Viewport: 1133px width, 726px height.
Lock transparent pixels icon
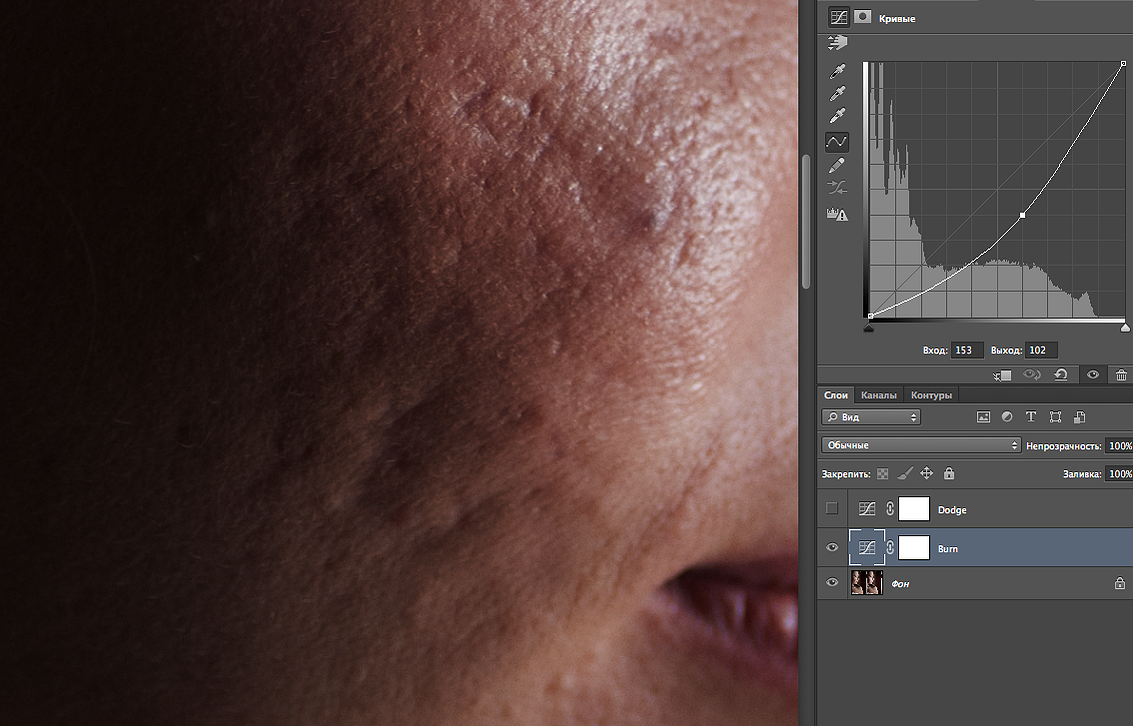point(882,474)
